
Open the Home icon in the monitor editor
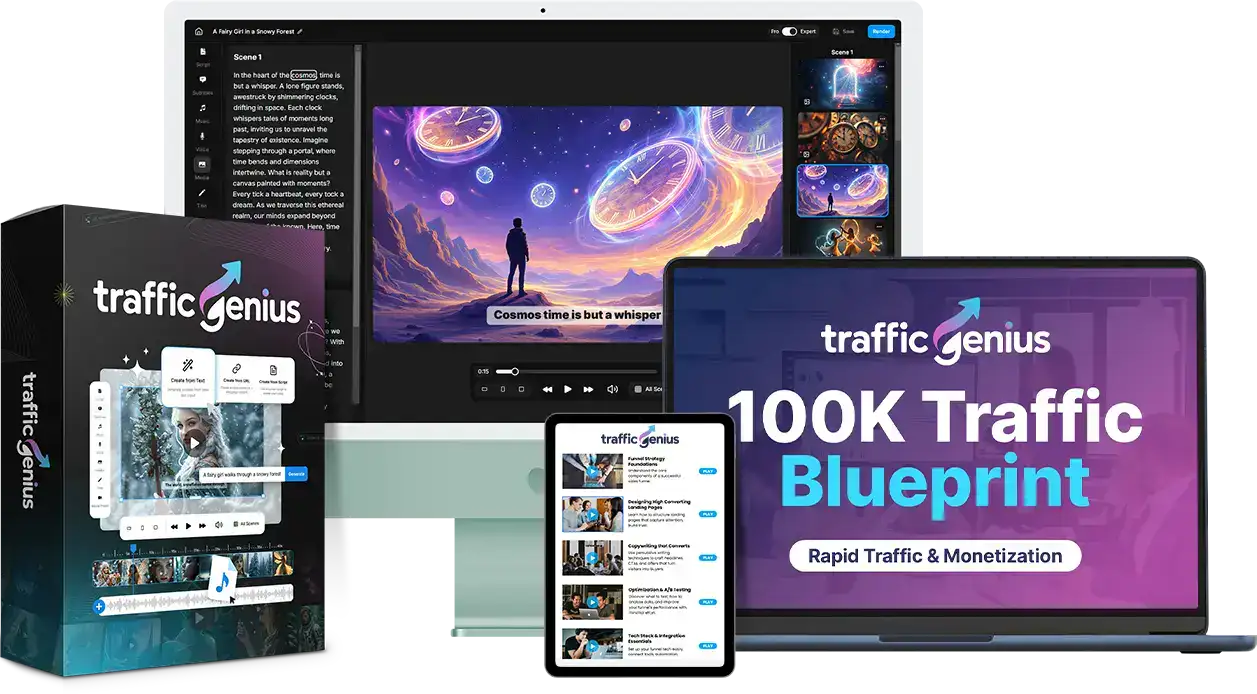(x=198, y=31)
